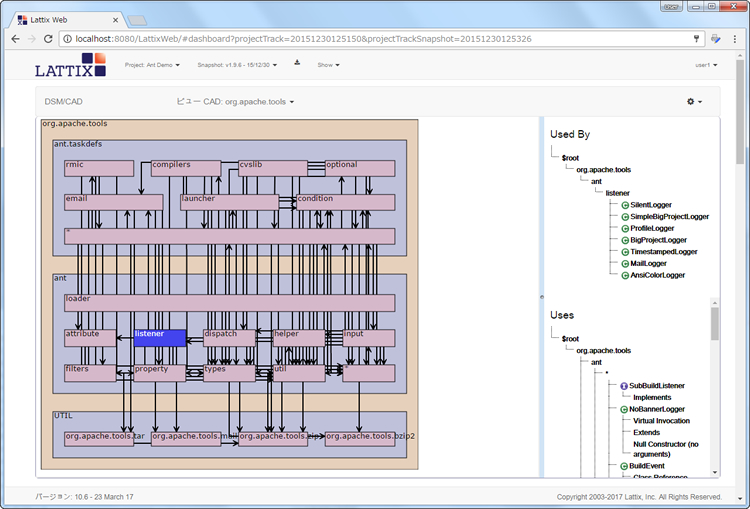Open the Snapshot v1.9.6 dropdown
The image size is (750, 509).
click(237, 65)
